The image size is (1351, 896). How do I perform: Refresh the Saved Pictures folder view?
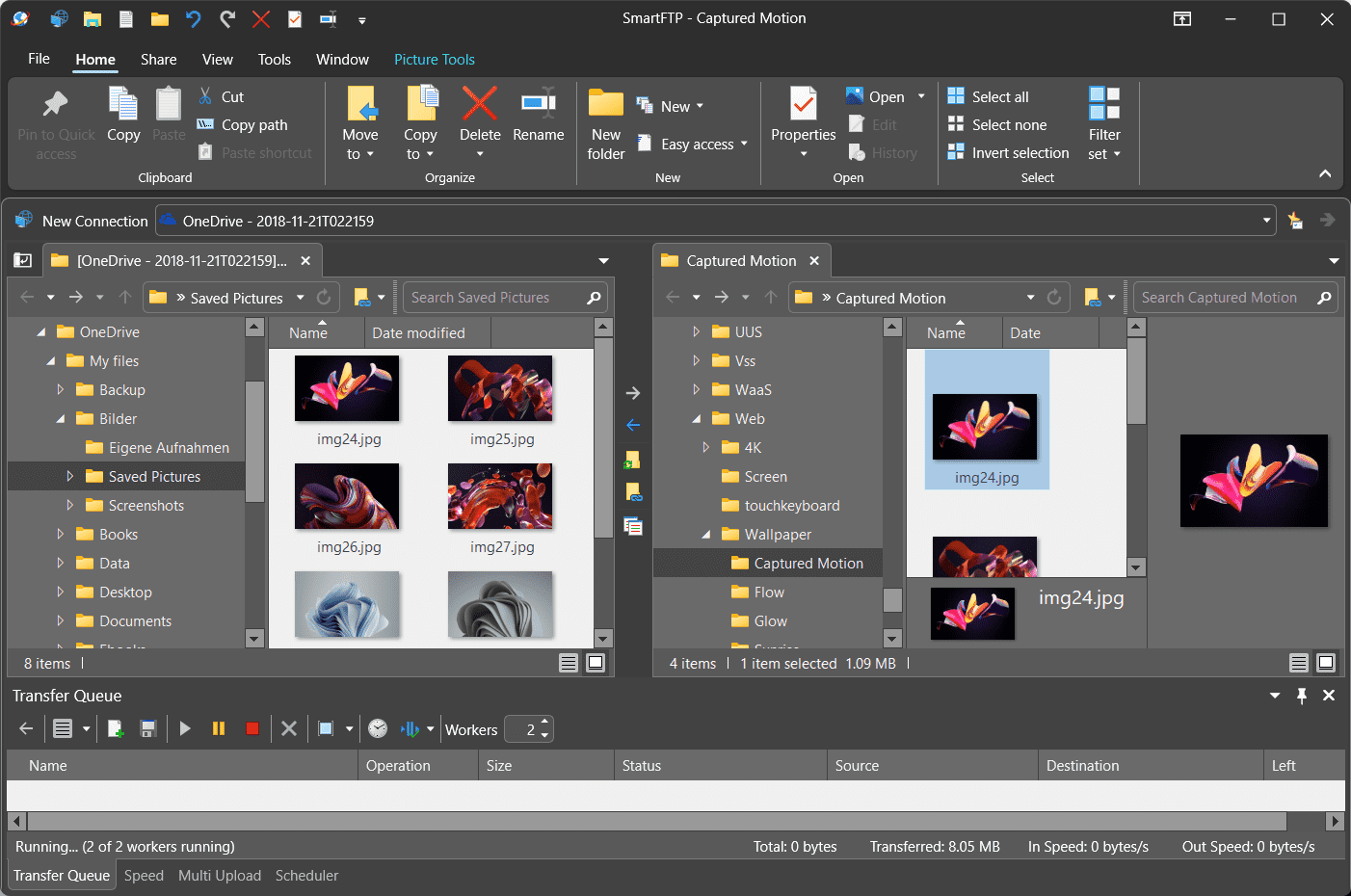[x=324, y=298]
